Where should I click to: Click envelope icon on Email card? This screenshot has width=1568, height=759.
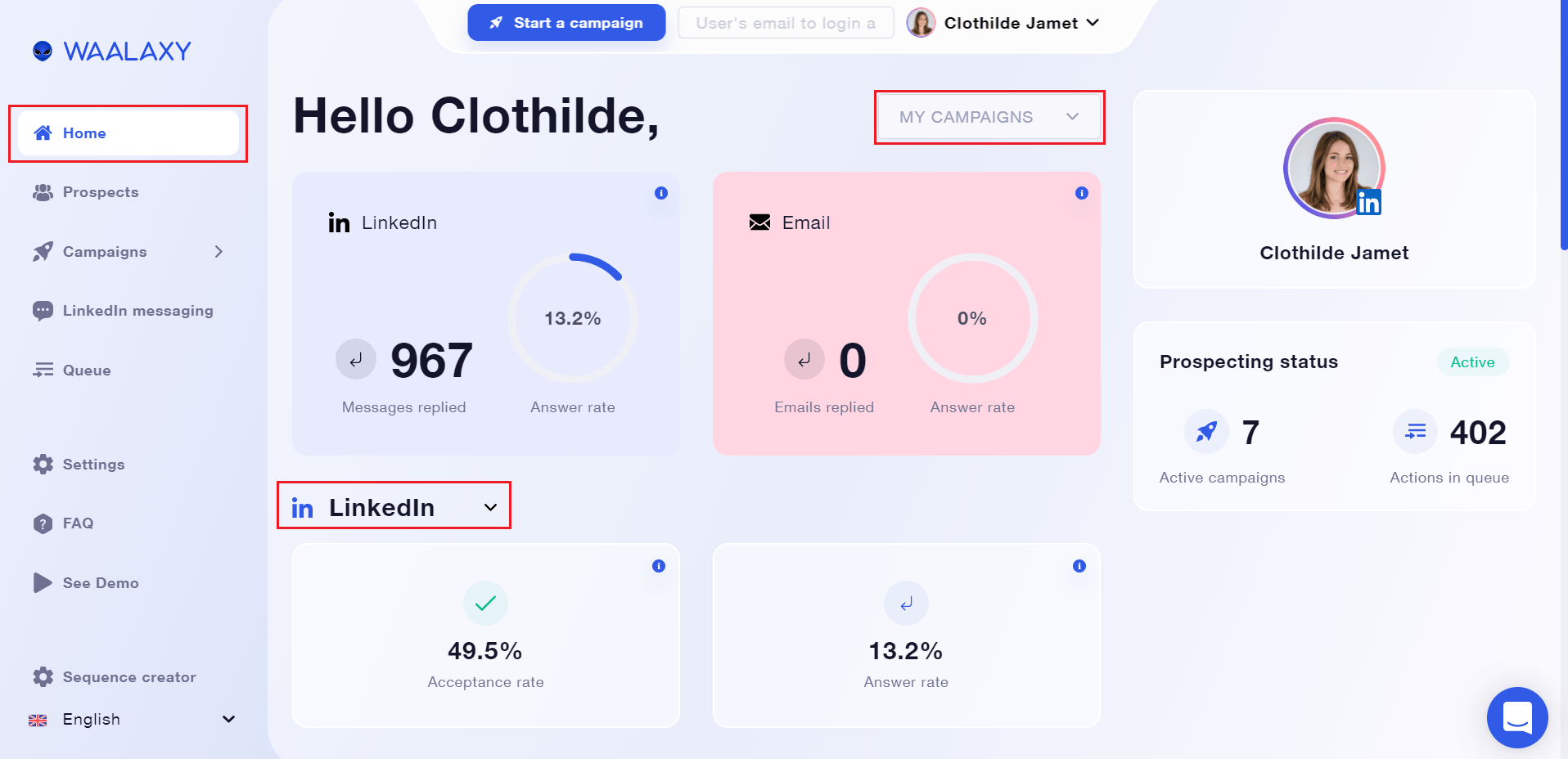(x=759, y=222)
